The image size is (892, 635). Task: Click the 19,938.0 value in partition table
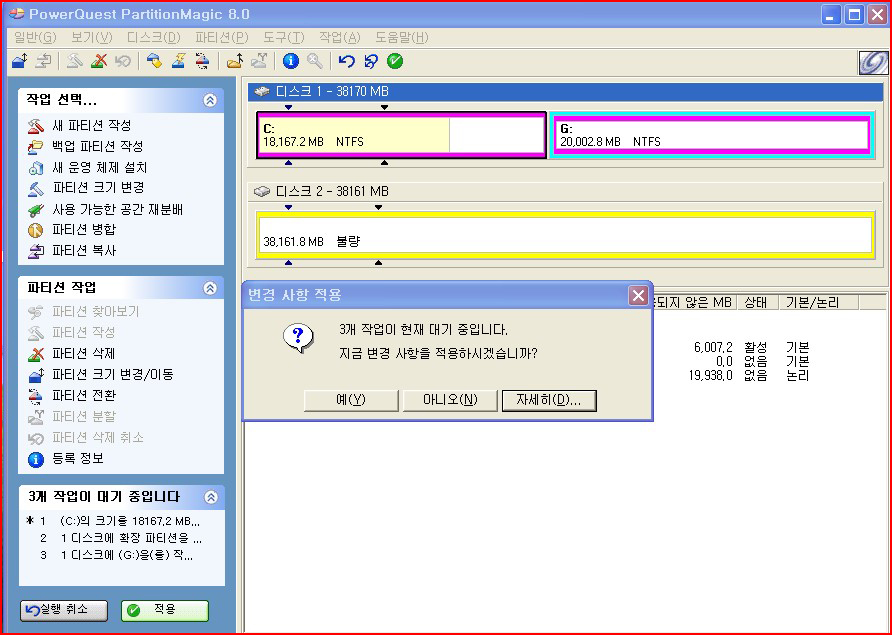[711, 375]
